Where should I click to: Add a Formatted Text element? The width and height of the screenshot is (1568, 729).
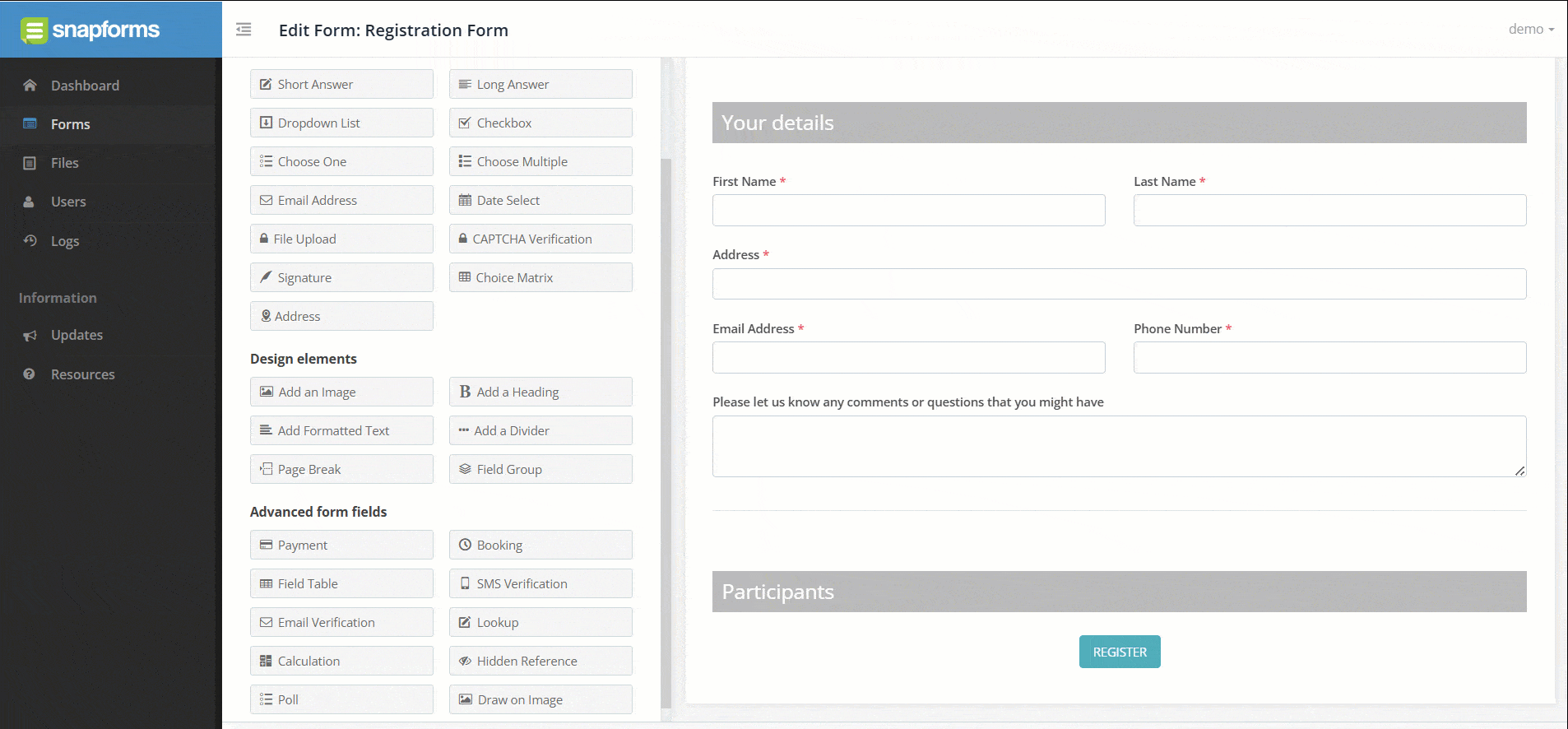coord(341,430)
